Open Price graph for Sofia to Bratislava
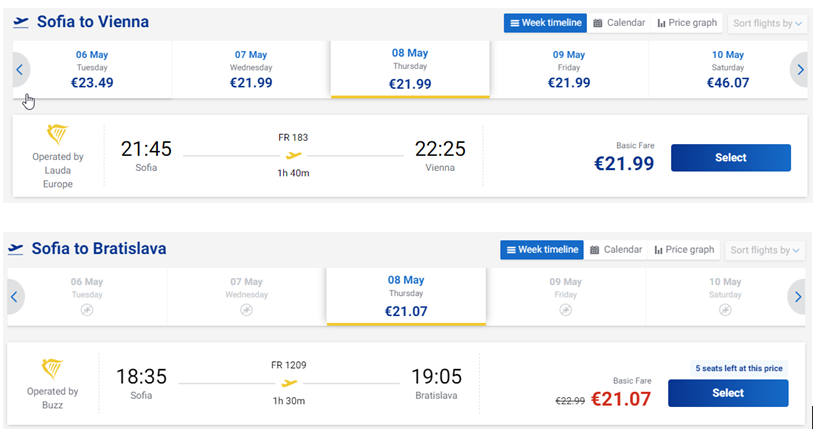The width and height of the screenshot is (819, 430). [x=684, y=250]
